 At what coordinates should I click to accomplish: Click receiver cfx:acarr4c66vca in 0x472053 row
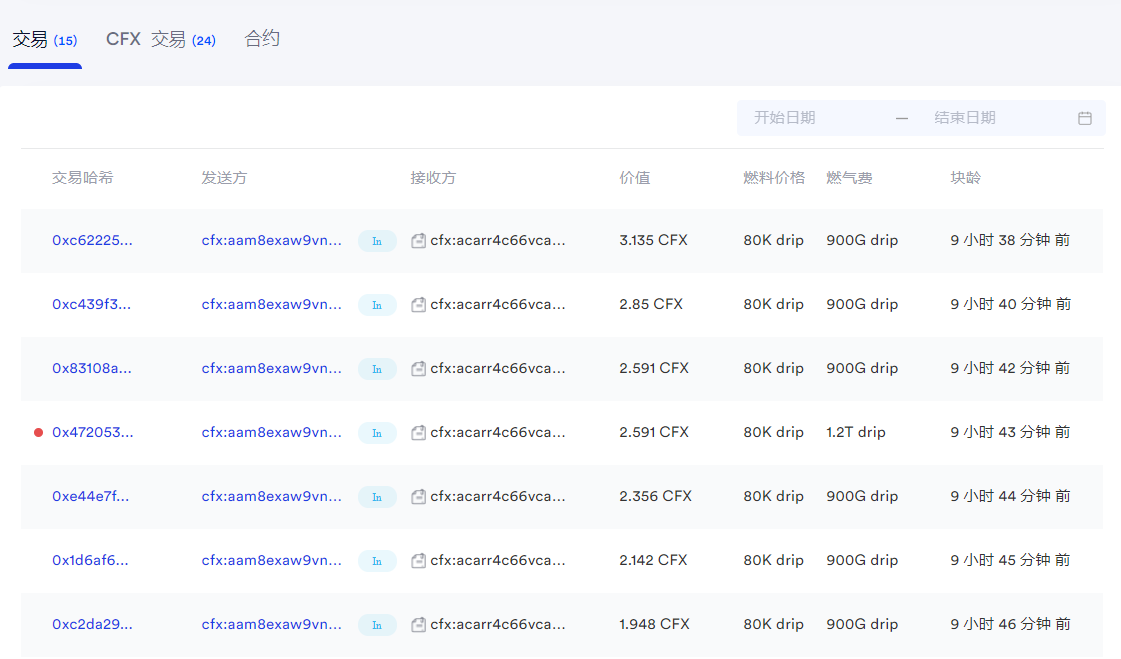498,432
